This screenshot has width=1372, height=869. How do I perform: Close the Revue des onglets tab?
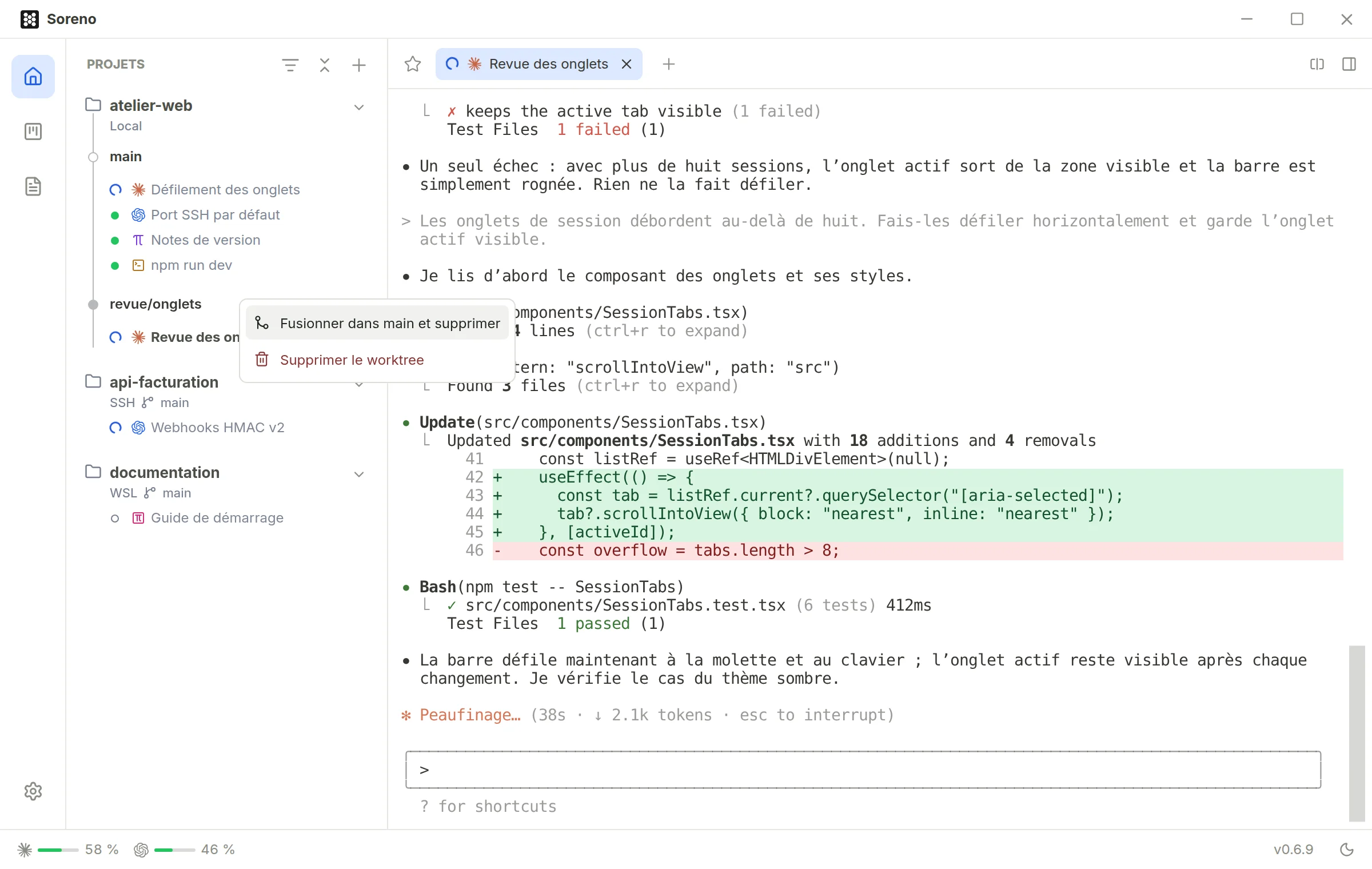tap(627, 64)
